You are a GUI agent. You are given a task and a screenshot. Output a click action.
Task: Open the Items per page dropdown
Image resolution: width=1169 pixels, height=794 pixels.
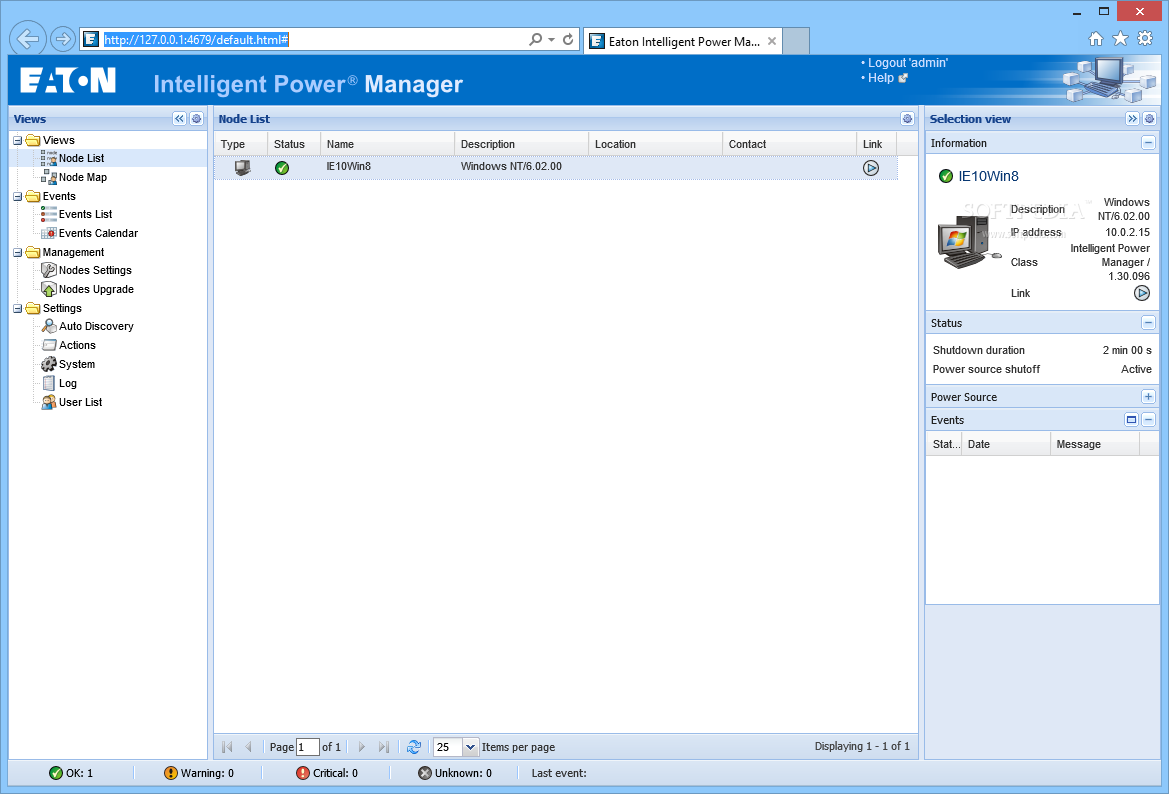(x=470, y=746)
